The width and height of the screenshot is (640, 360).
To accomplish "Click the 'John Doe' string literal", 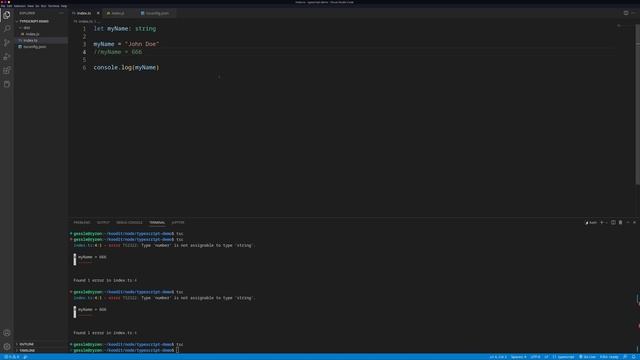I will [x=142, y=44].
